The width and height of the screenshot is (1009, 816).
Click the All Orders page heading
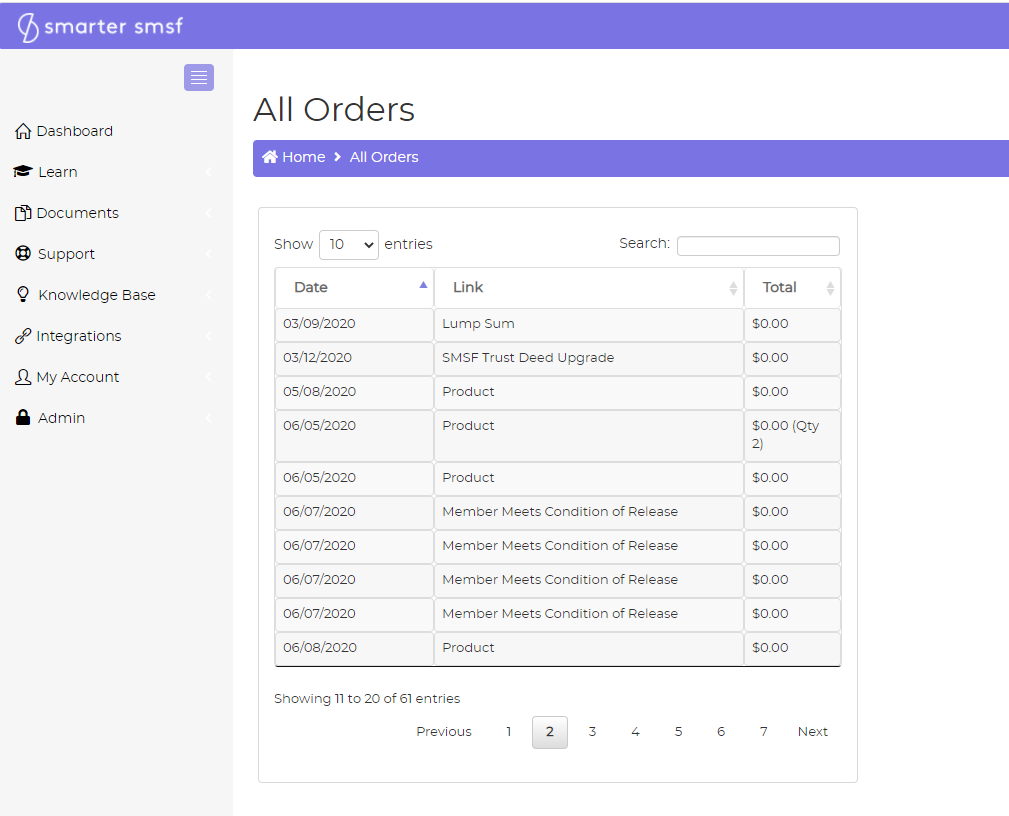pyautogui.click(x=334, y=109)
